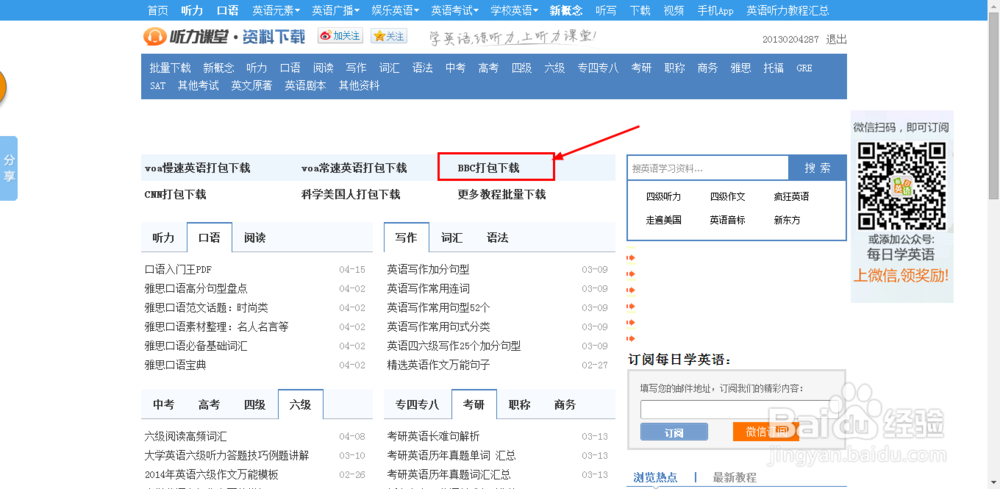The height and width of the screenshot is (489, 1000).
Task: Open 更多教程批量下载 link
Action: tap(502, 194)
